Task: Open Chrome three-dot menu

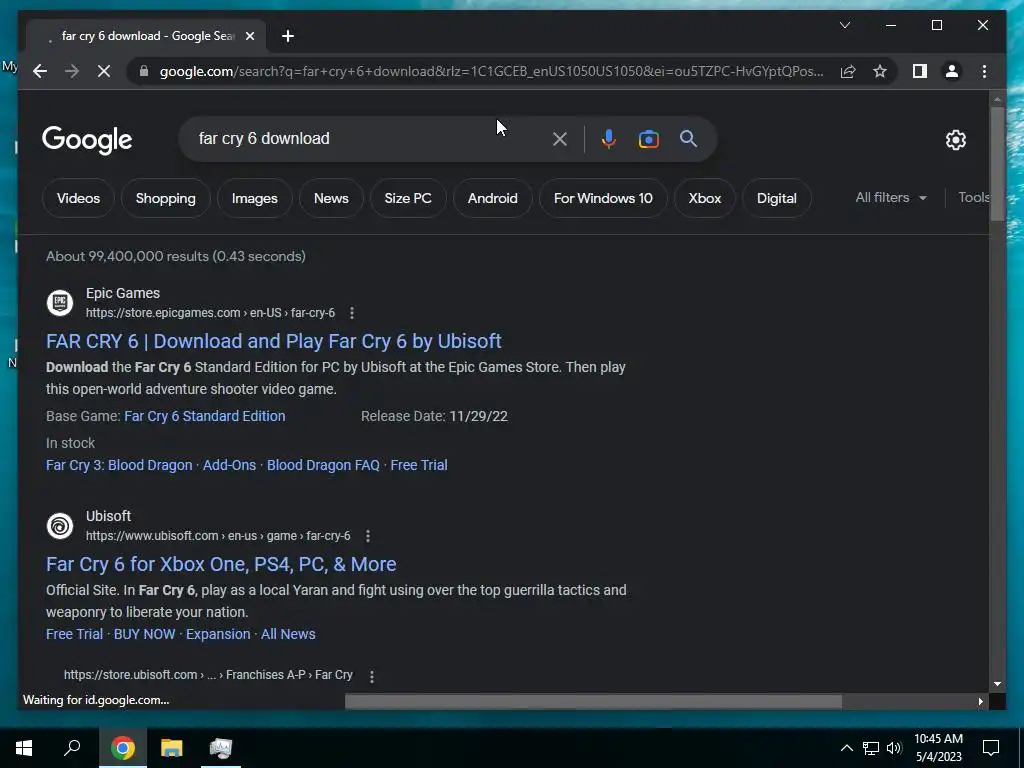Action: click(984, 71)
